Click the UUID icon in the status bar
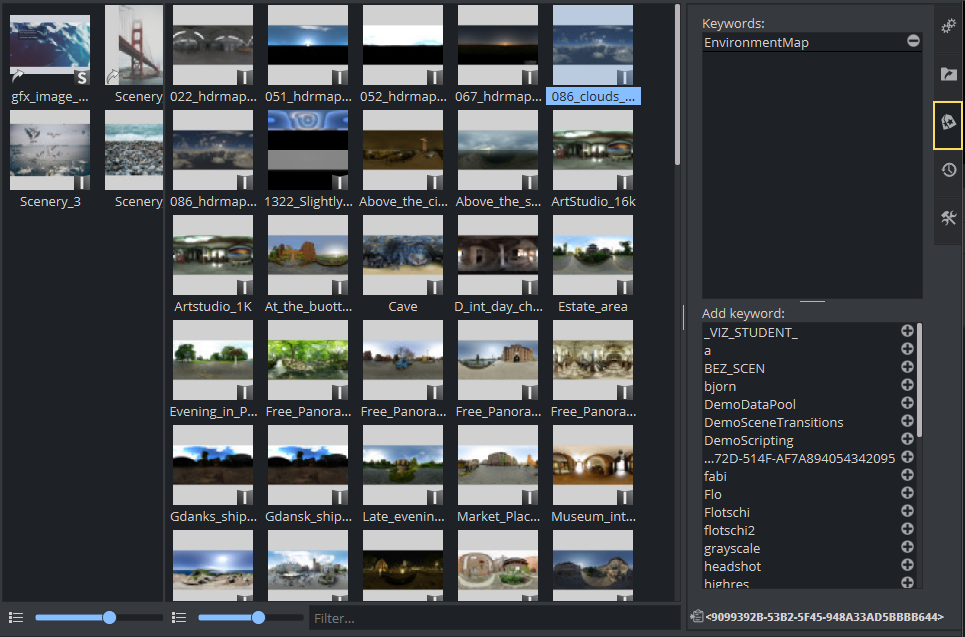Viewport: 965px width, 637px height. [696, 617]
